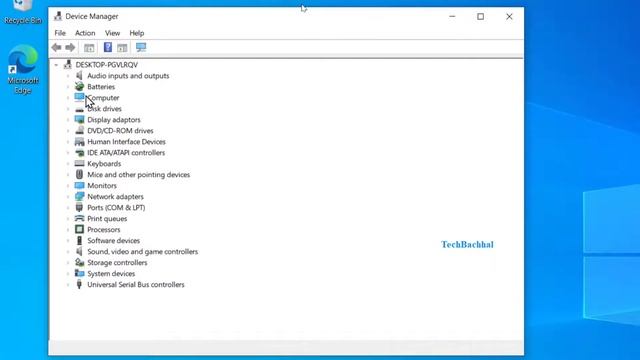Click the Universal Serial Bus controllers icon
Screen dimensions: 640x360
coord(79,285)
